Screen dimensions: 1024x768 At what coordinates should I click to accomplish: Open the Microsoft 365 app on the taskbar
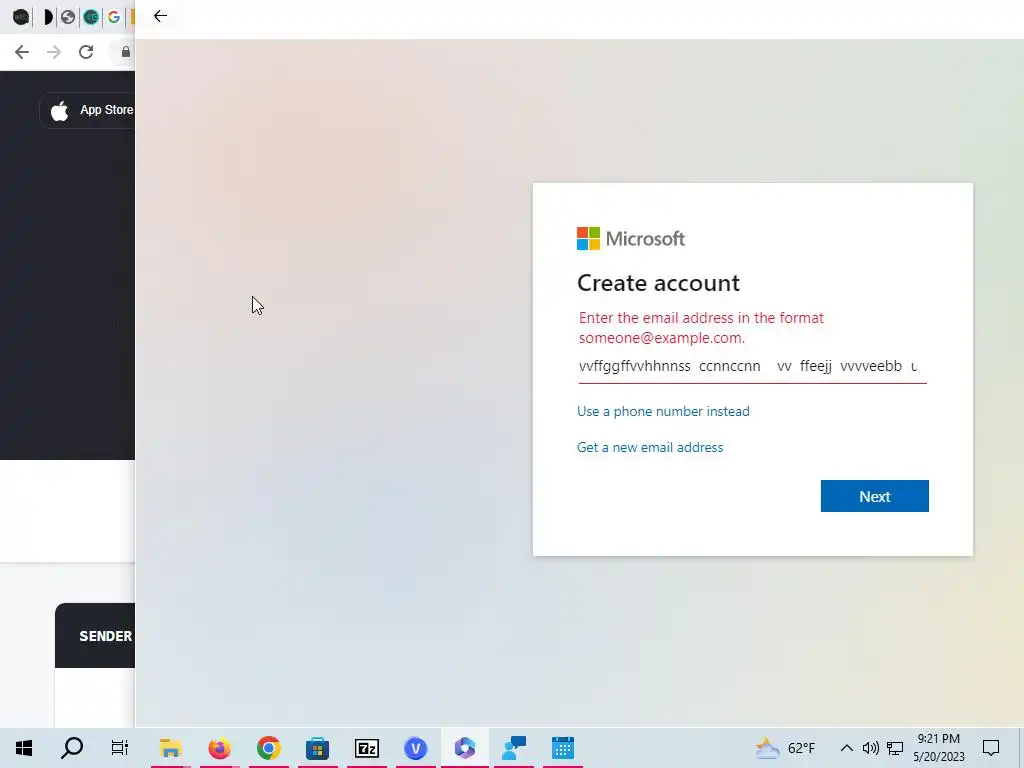point(464,748)
